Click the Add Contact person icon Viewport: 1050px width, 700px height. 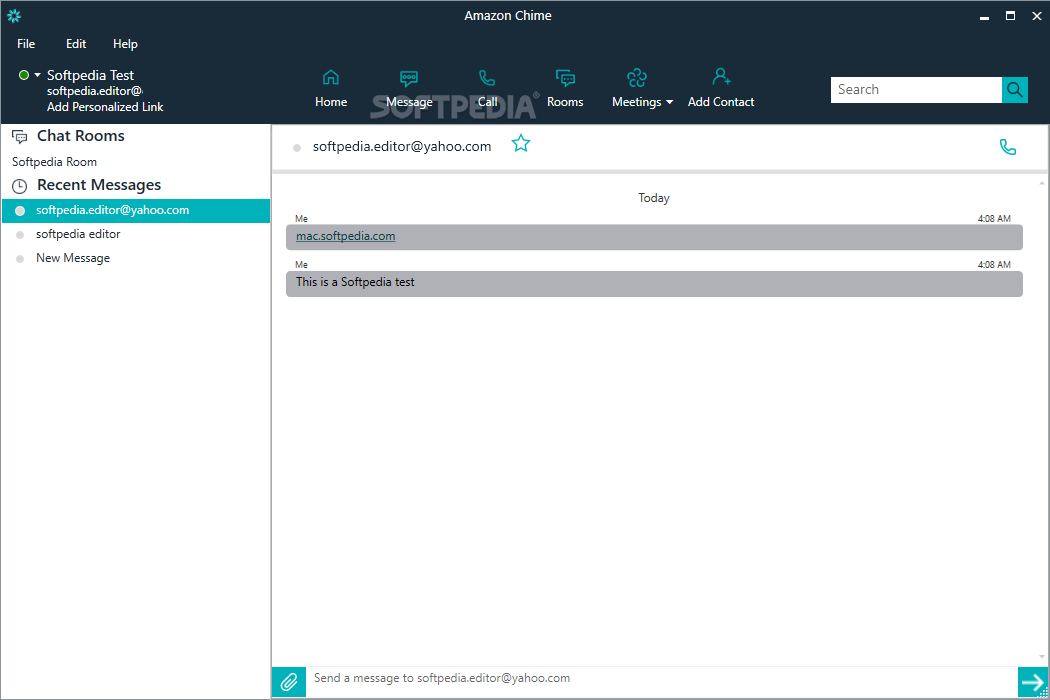pyautogui.click(x=721, y=76)
